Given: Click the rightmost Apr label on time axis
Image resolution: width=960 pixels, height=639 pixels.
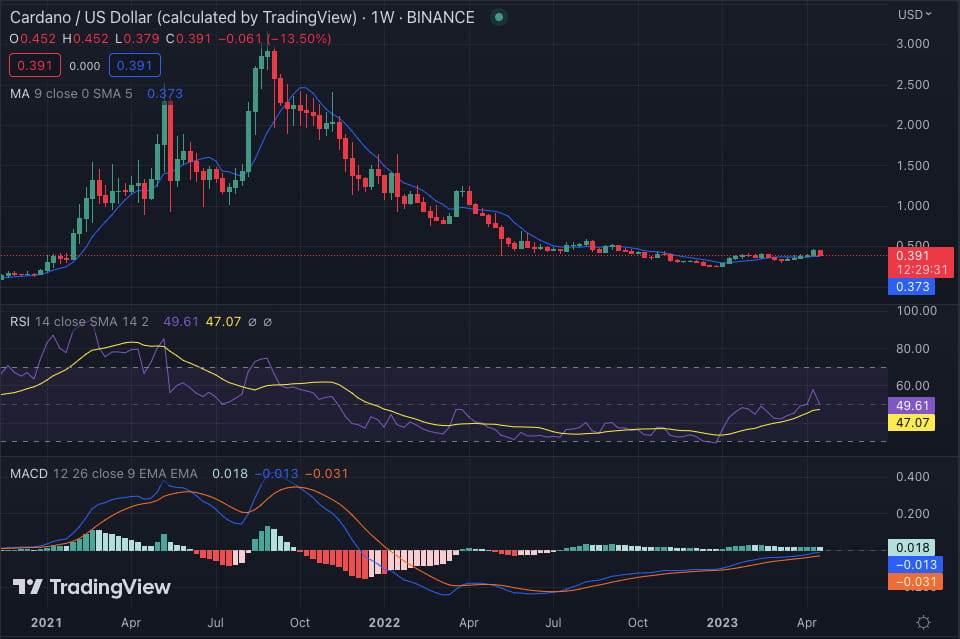Looking at the screenshot, I should pyautogui.click(x=806, y=622).
